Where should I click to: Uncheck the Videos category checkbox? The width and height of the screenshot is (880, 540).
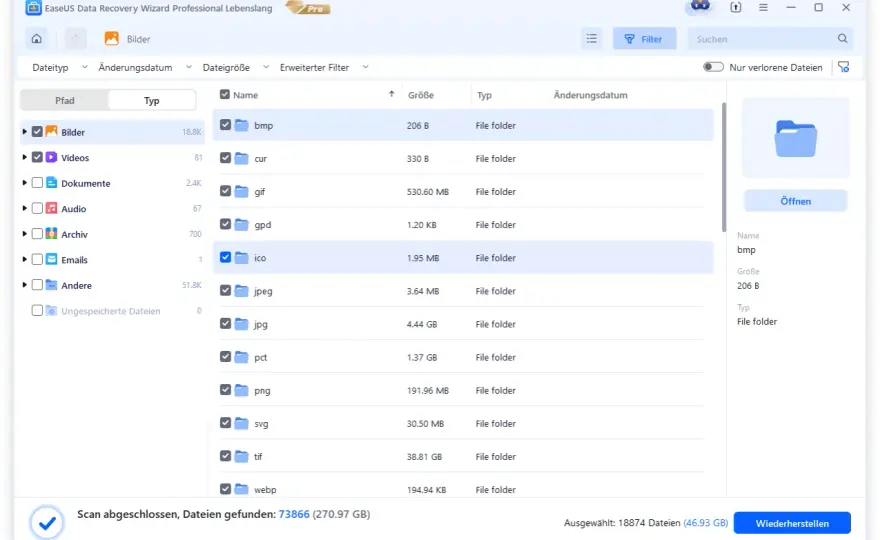(x=37, y=157)
